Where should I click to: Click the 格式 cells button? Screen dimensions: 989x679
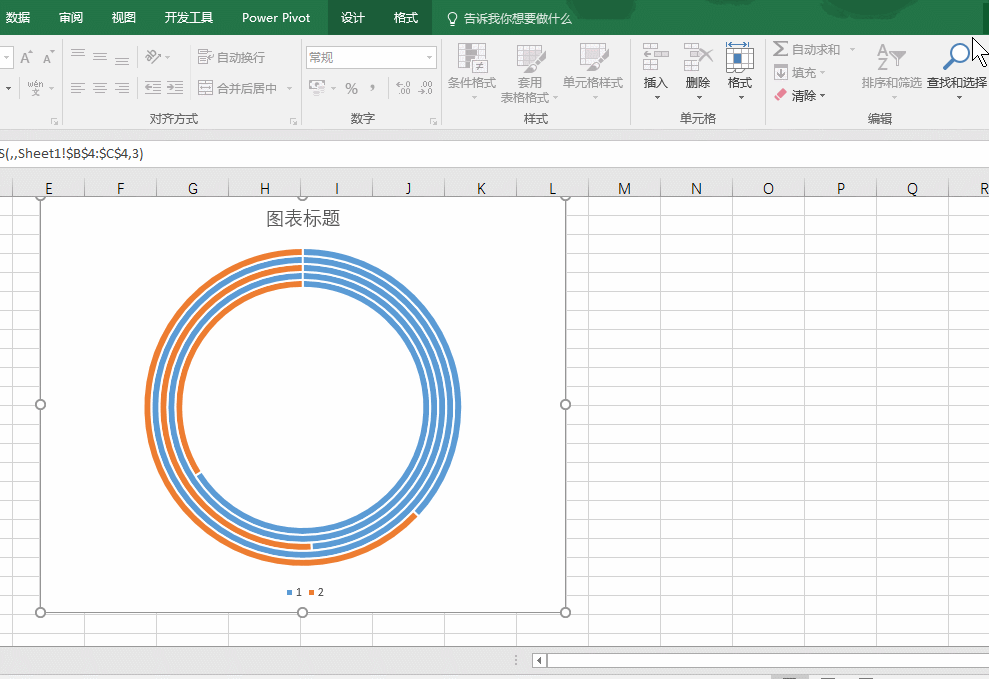coord(740,72)
